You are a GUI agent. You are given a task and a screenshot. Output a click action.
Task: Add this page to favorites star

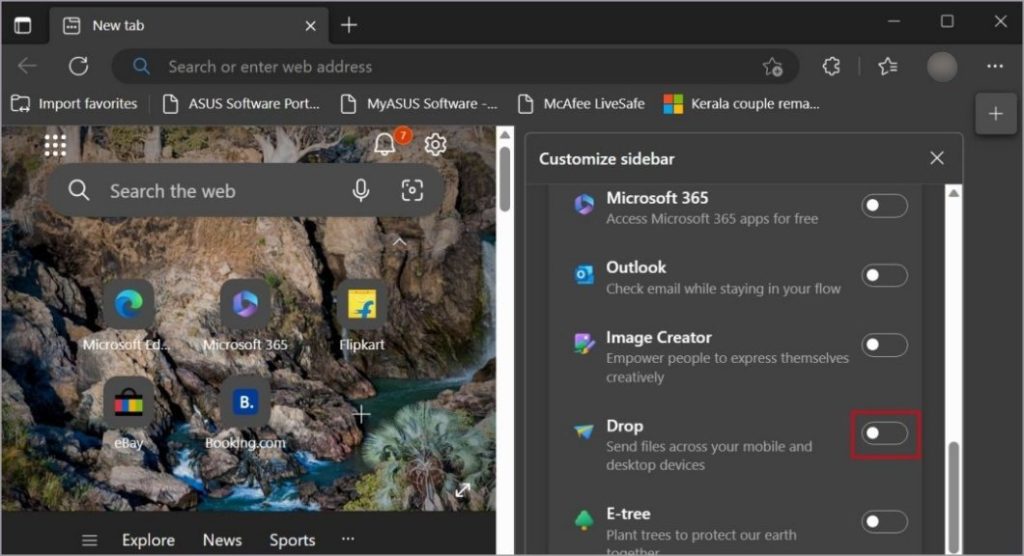pos(773,67)
